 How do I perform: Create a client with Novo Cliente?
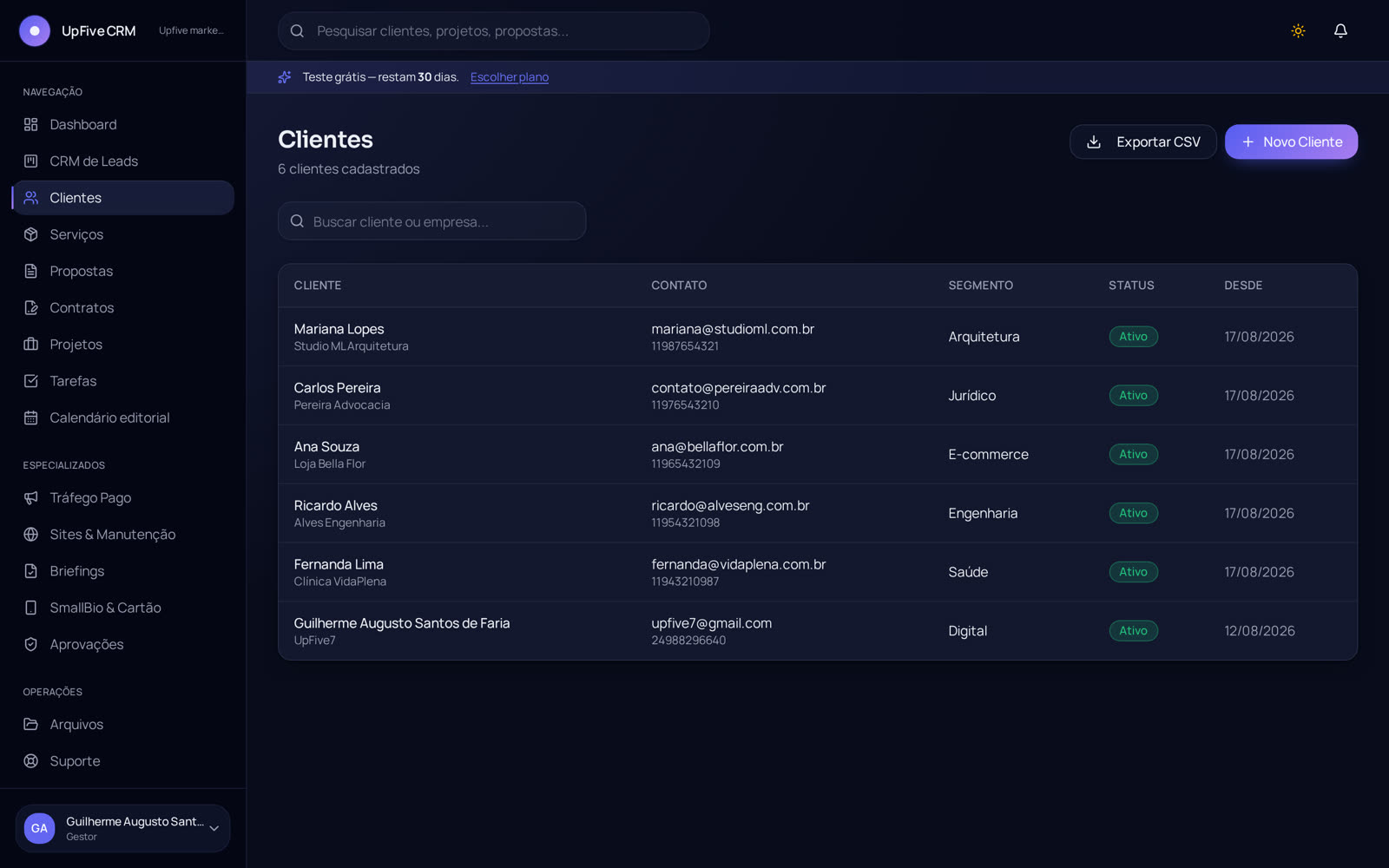(x=1291, y=141)
